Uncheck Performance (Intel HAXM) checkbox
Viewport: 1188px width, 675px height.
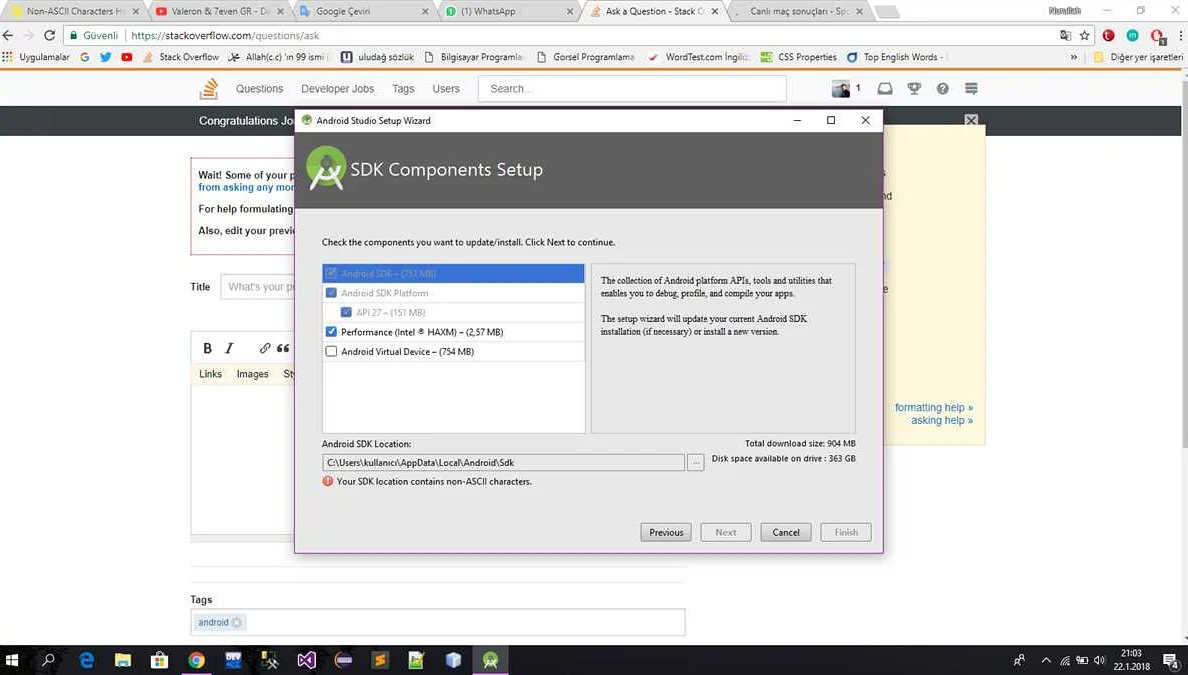point(331,332)
